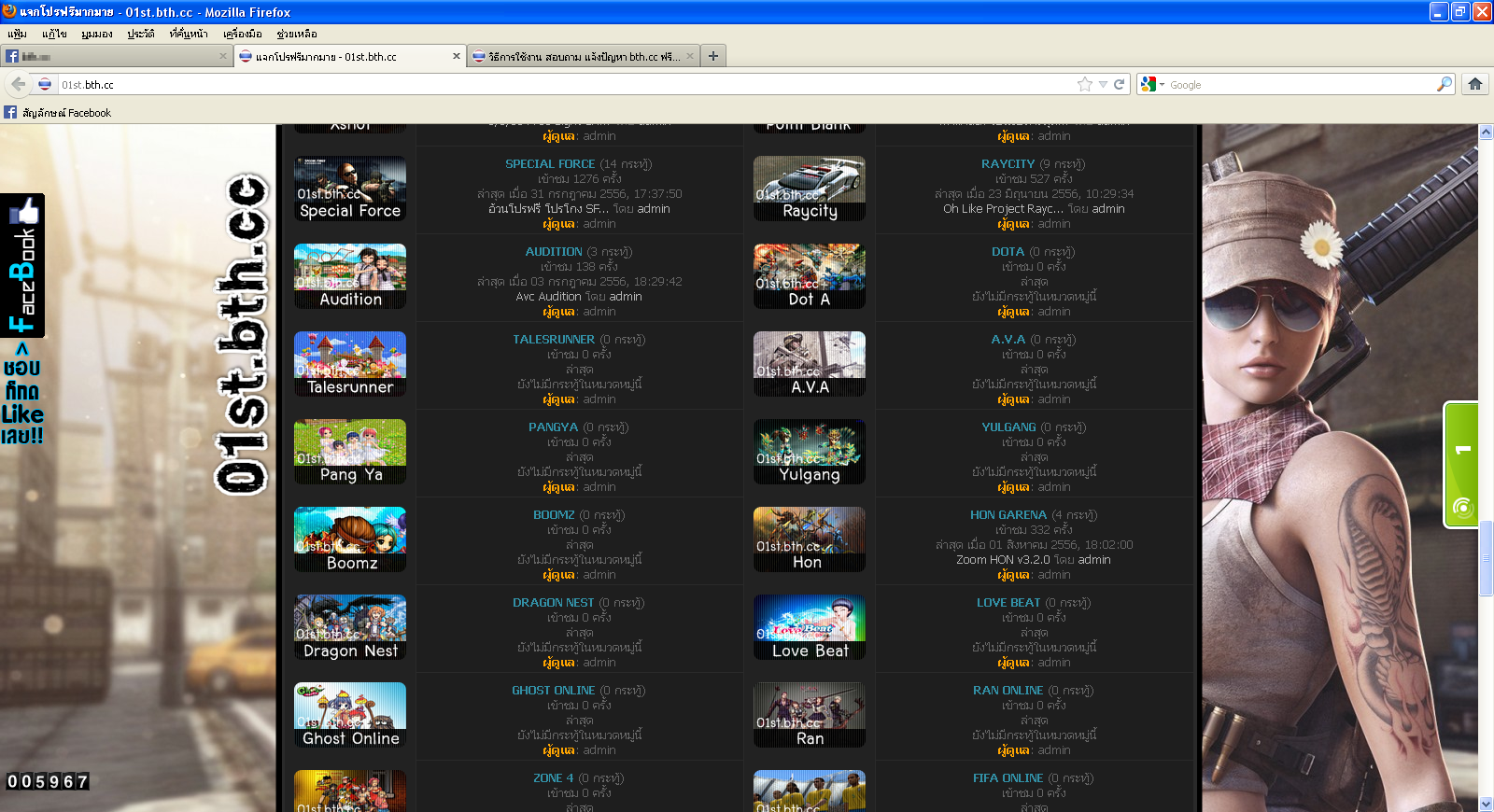This screenshot has width=1494, height=812.
Task: Open the ช่วยเหลือ (Help) menu
Action: point(296,34)
